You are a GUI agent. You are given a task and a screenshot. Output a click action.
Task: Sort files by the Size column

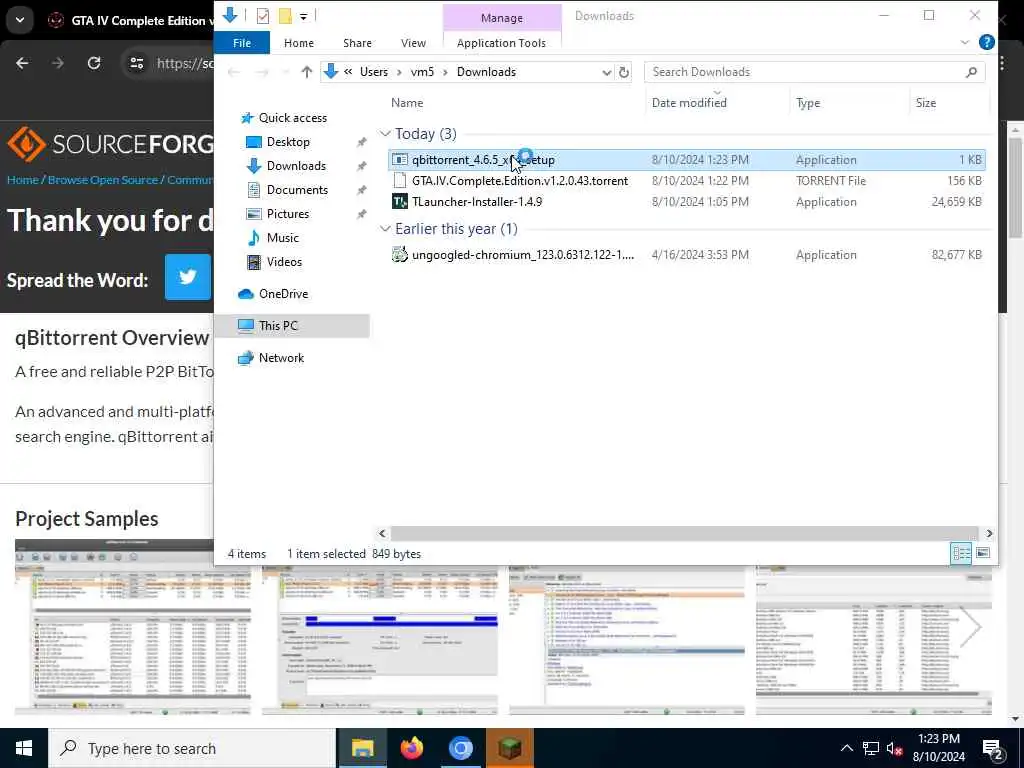pos(925,103)
